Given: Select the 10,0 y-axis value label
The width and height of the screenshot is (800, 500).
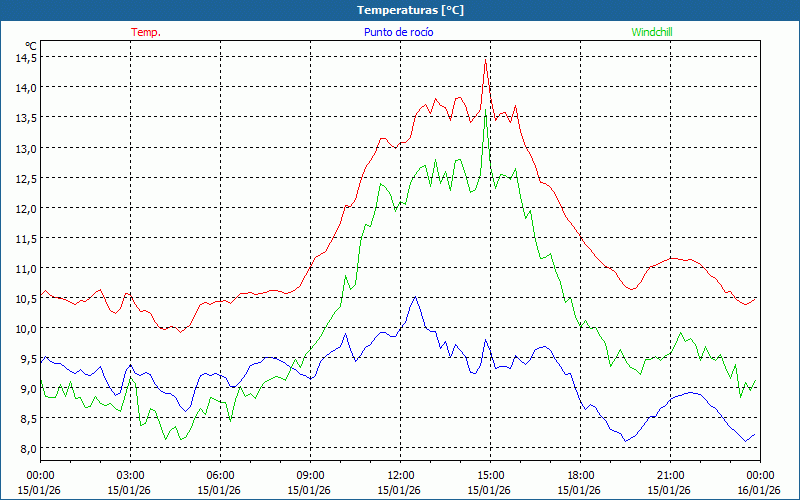Looking at the screenshot, I should tap(25, 328).
